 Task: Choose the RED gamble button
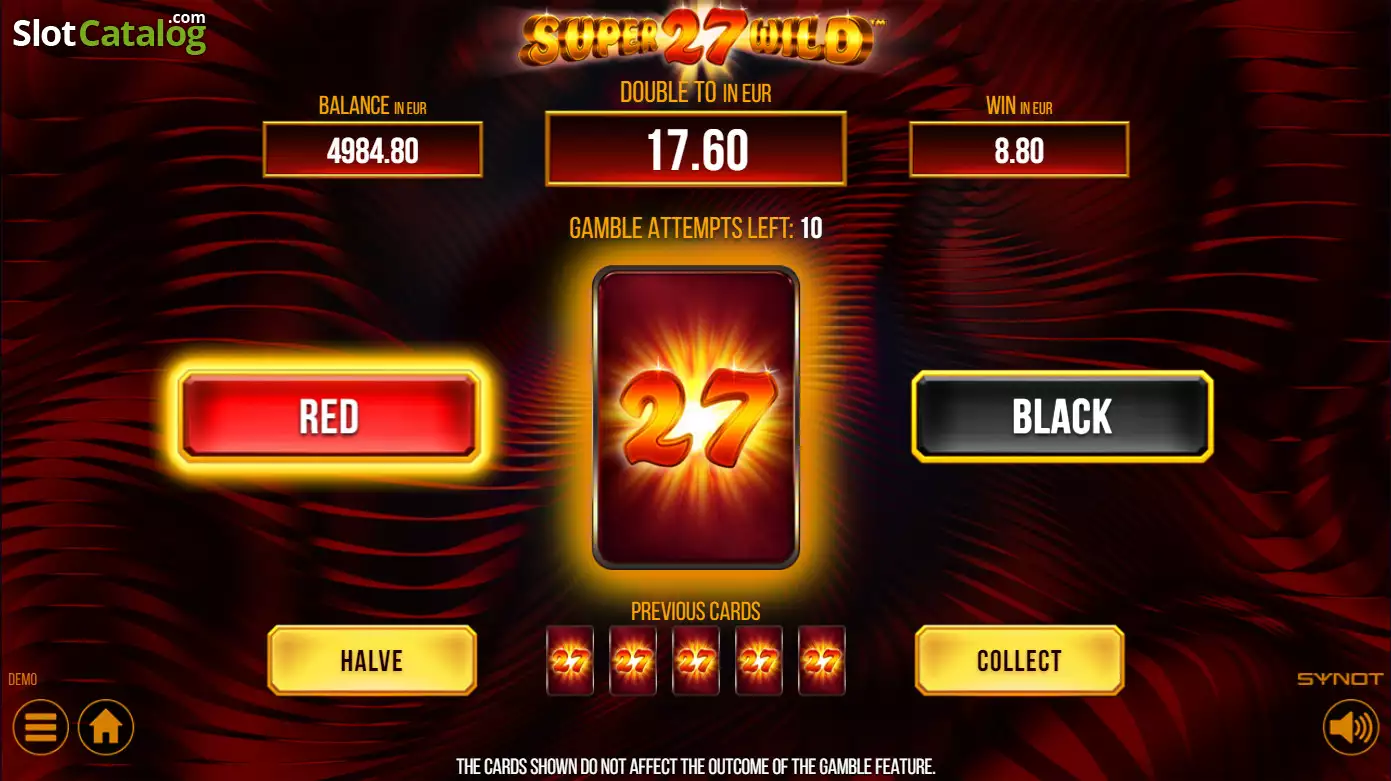coord(329,416)
